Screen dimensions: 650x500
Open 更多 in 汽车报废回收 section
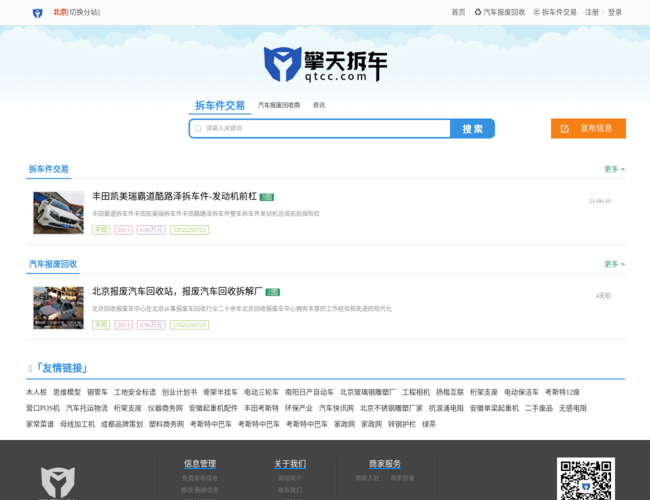614,264
